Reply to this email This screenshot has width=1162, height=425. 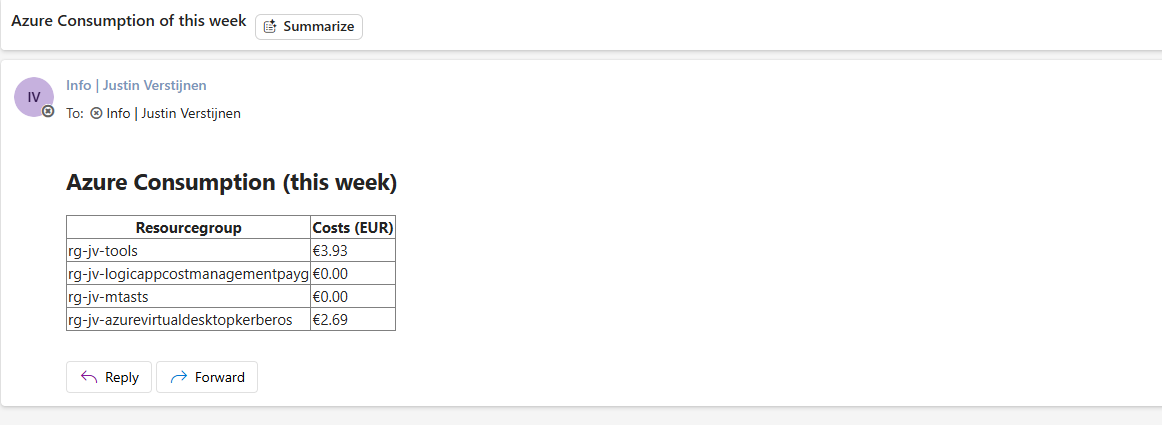click(x=109, y=377)
